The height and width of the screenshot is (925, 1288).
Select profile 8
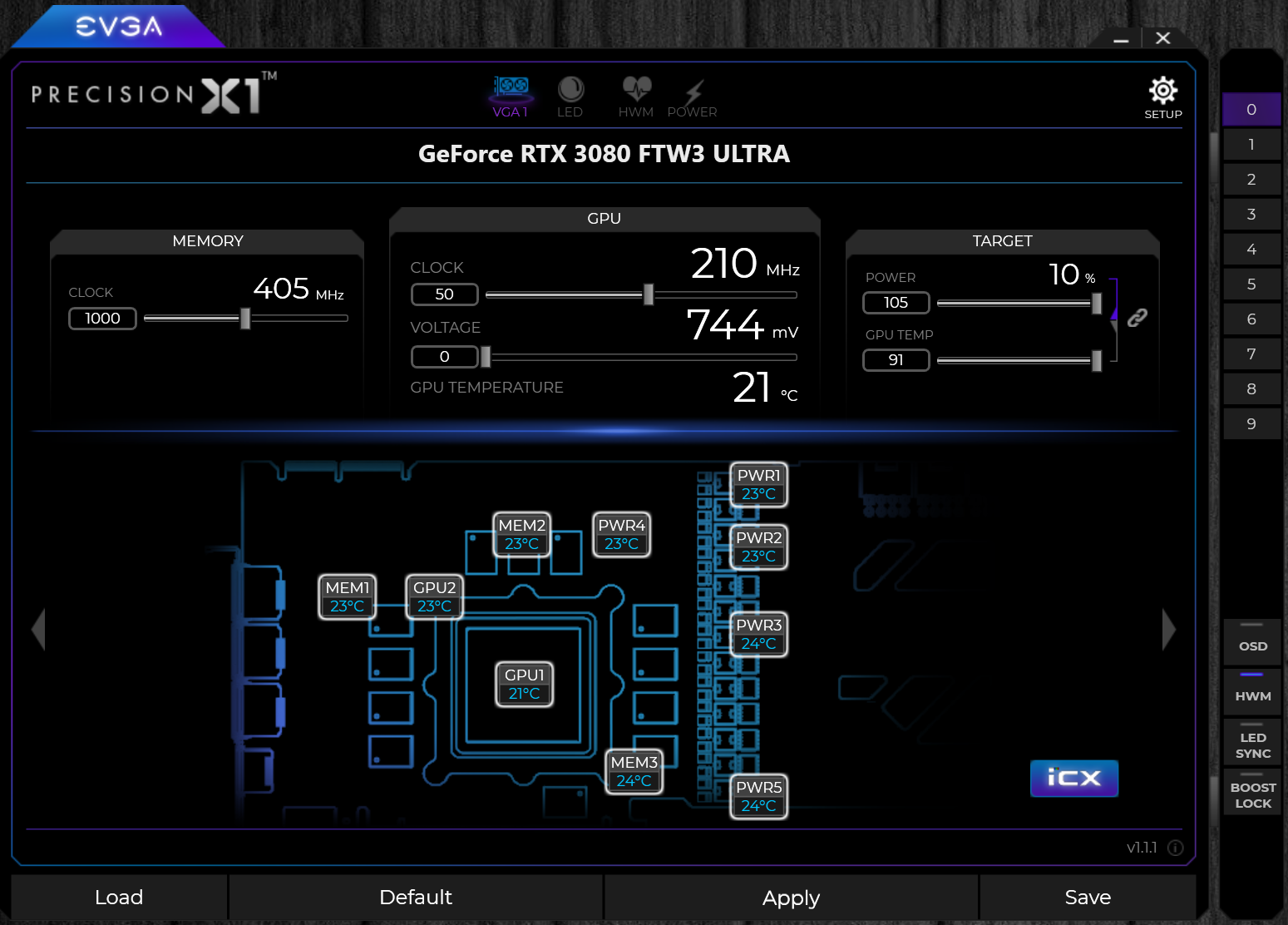(1251, 389)
